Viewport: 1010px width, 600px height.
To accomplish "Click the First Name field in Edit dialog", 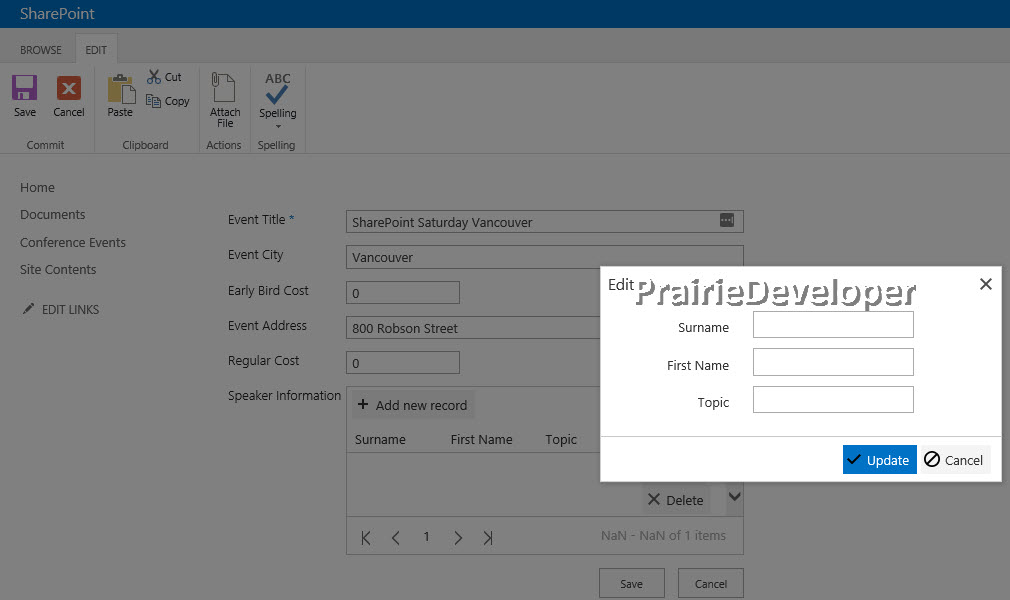I will [x=833, y=362].
